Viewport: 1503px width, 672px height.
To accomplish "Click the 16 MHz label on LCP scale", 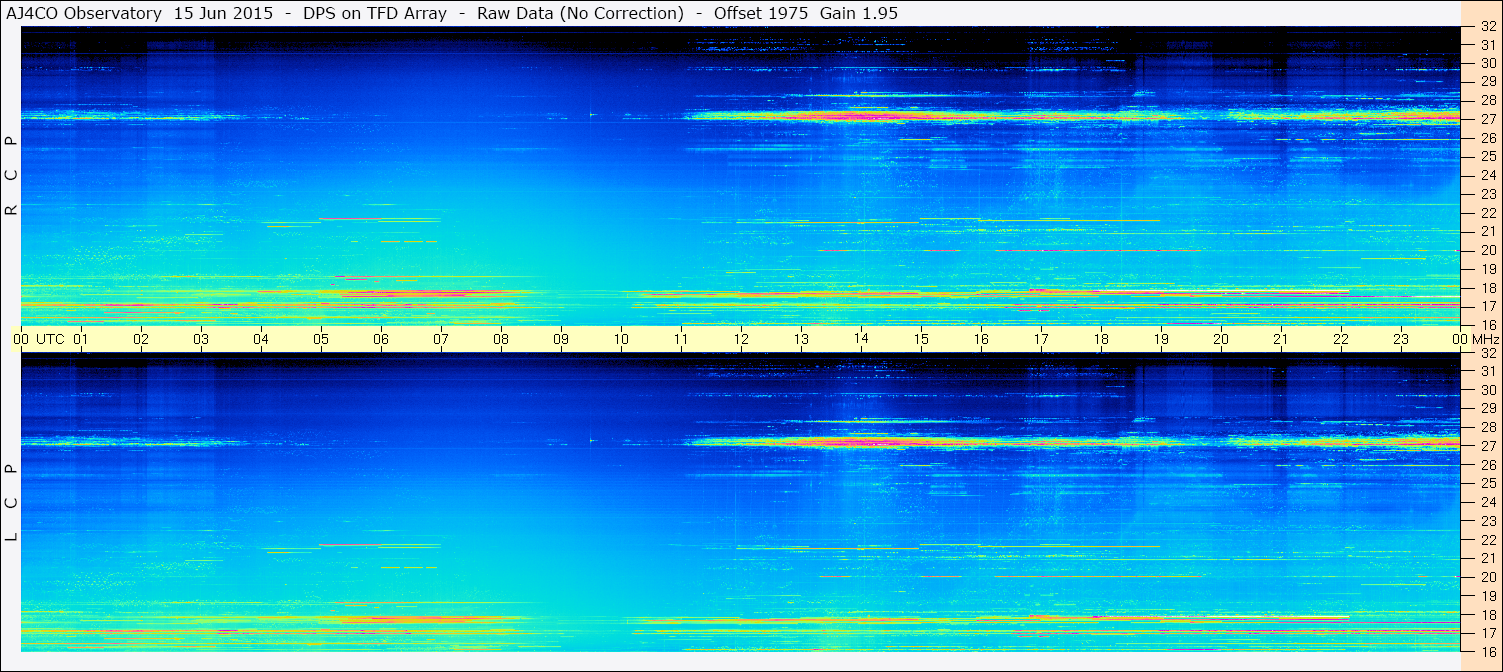I will 1487,652.
